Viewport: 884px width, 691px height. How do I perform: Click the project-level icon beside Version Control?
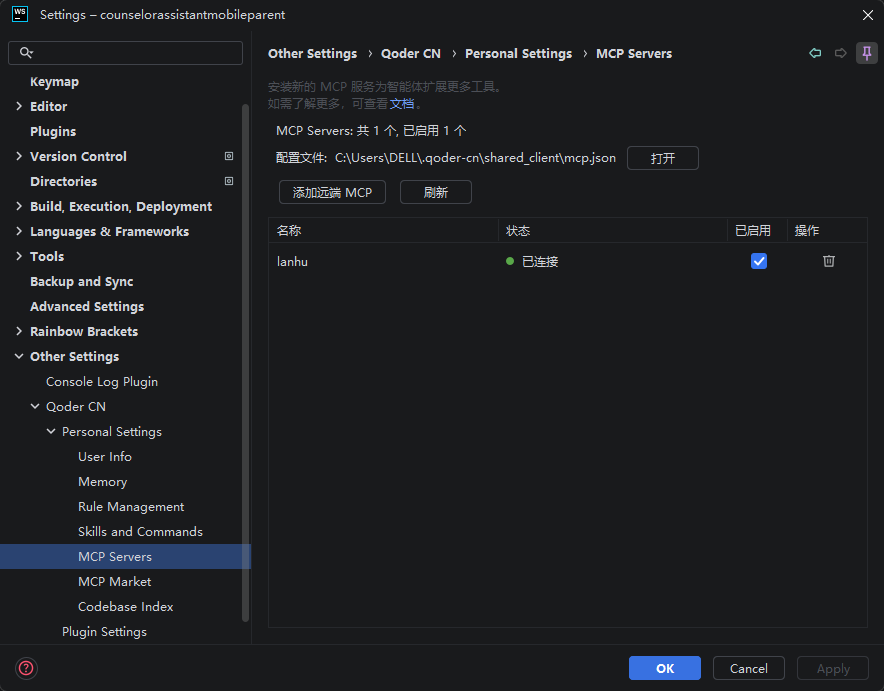229,156
